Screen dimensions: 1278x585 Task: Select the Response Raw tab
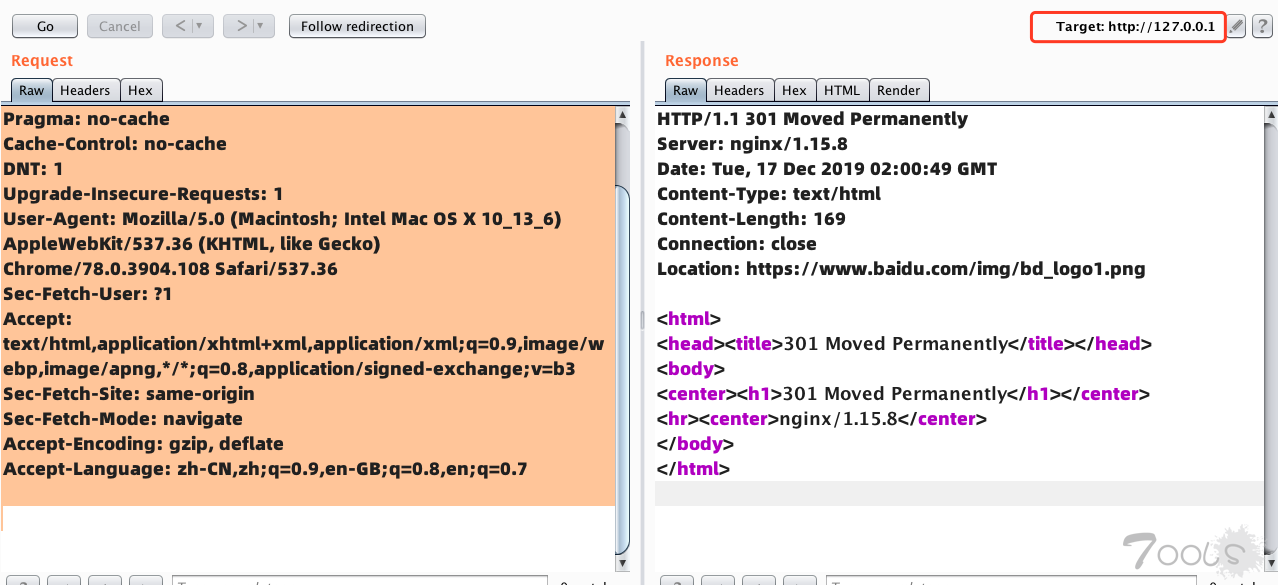(686, 90)
